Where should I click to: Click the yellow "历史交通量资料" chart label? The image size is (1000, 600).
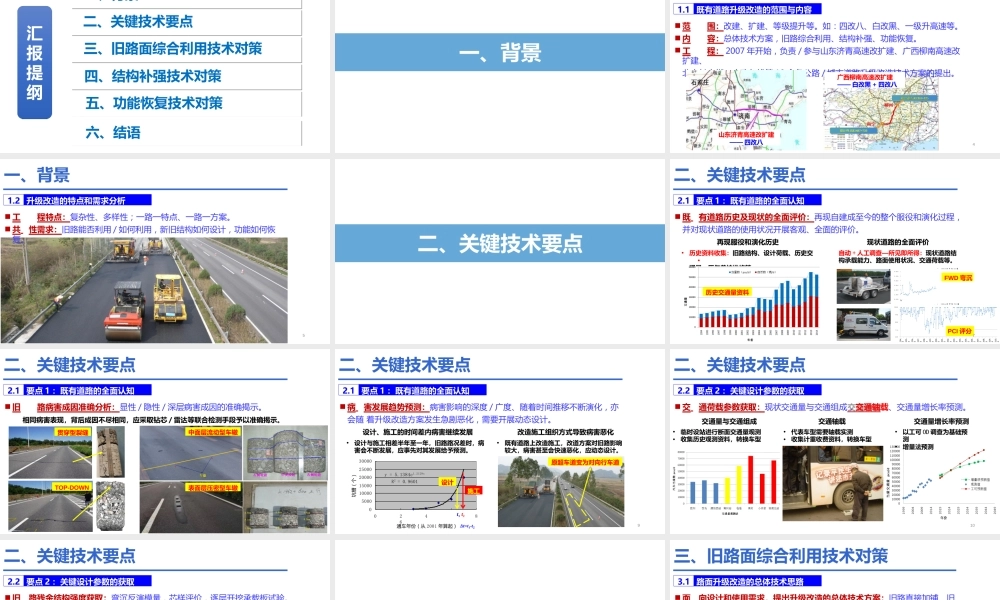pos(727,292)
